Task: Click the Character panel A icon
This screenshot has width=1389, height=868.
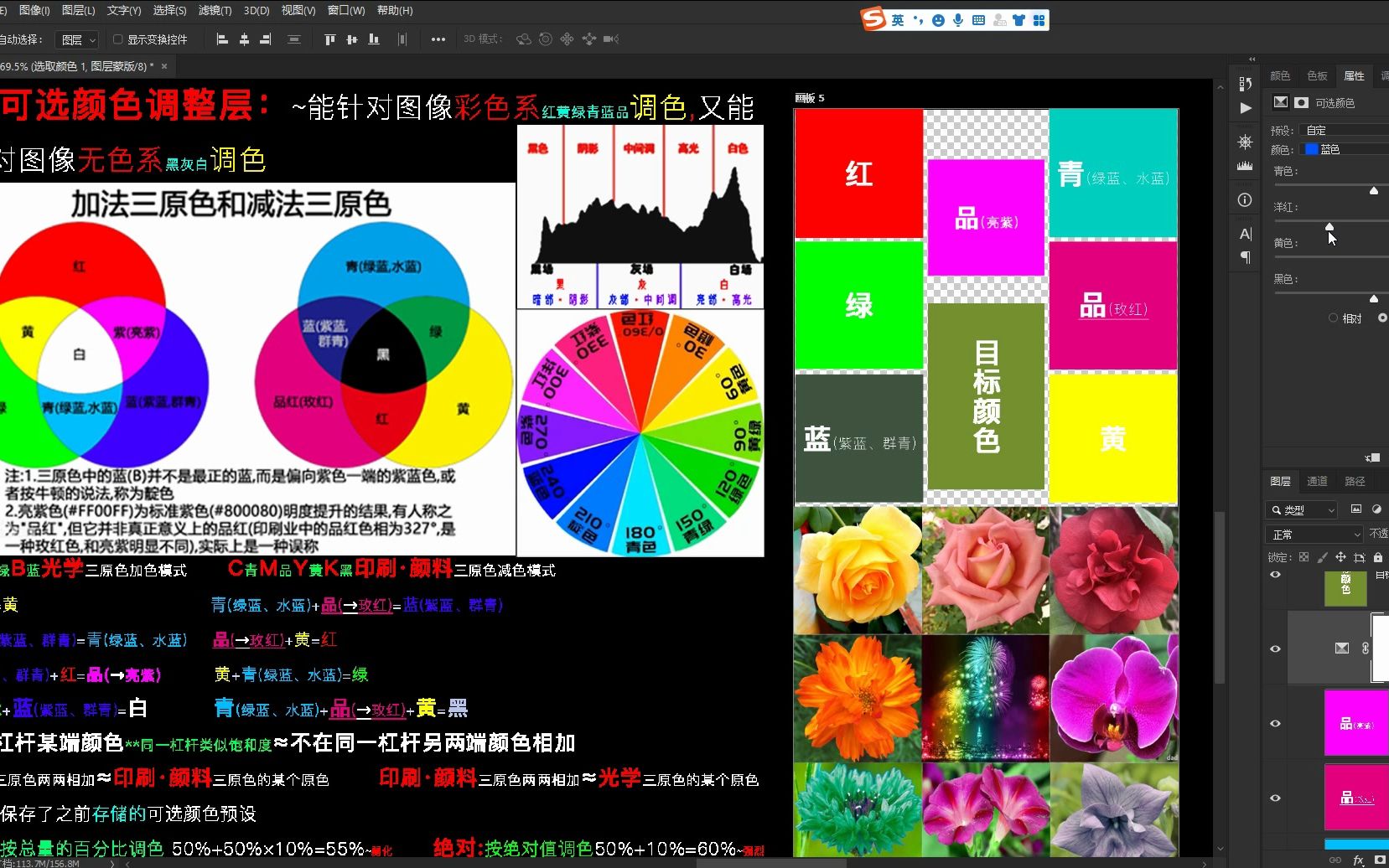Action: click(1244, 232)
